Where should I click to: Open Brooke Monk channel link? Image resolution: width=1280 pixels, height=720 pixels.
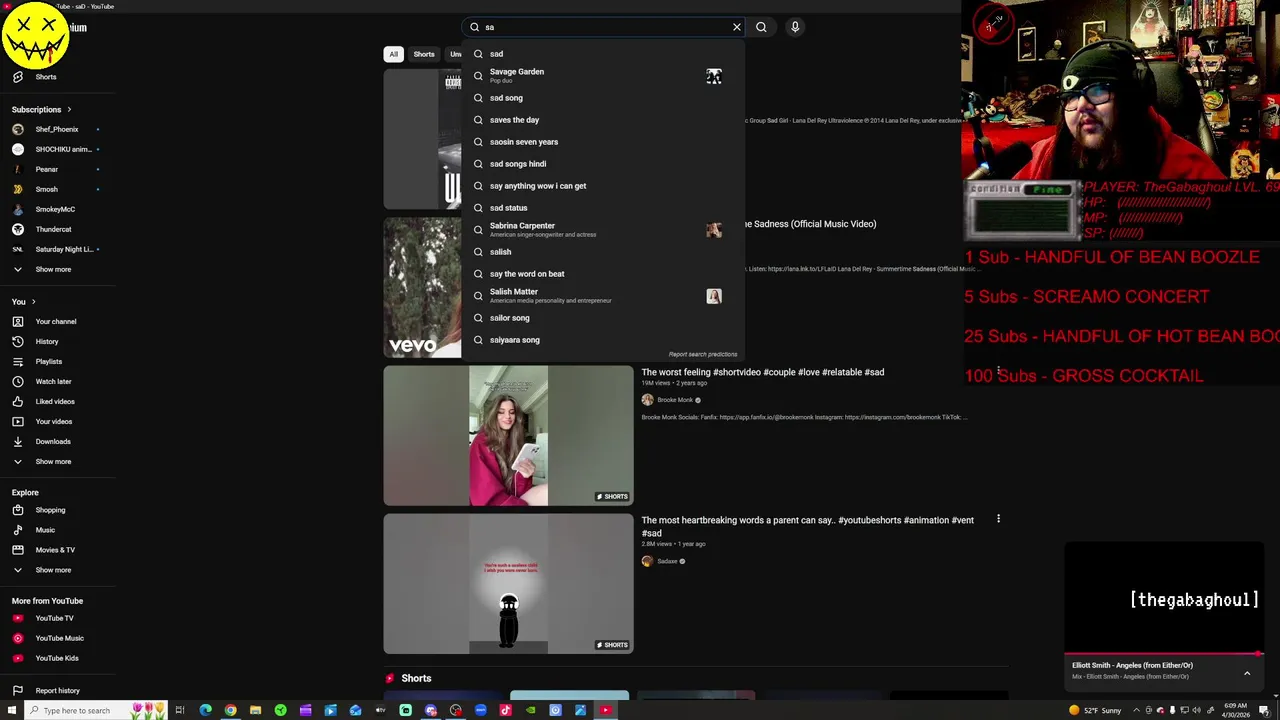674,400
